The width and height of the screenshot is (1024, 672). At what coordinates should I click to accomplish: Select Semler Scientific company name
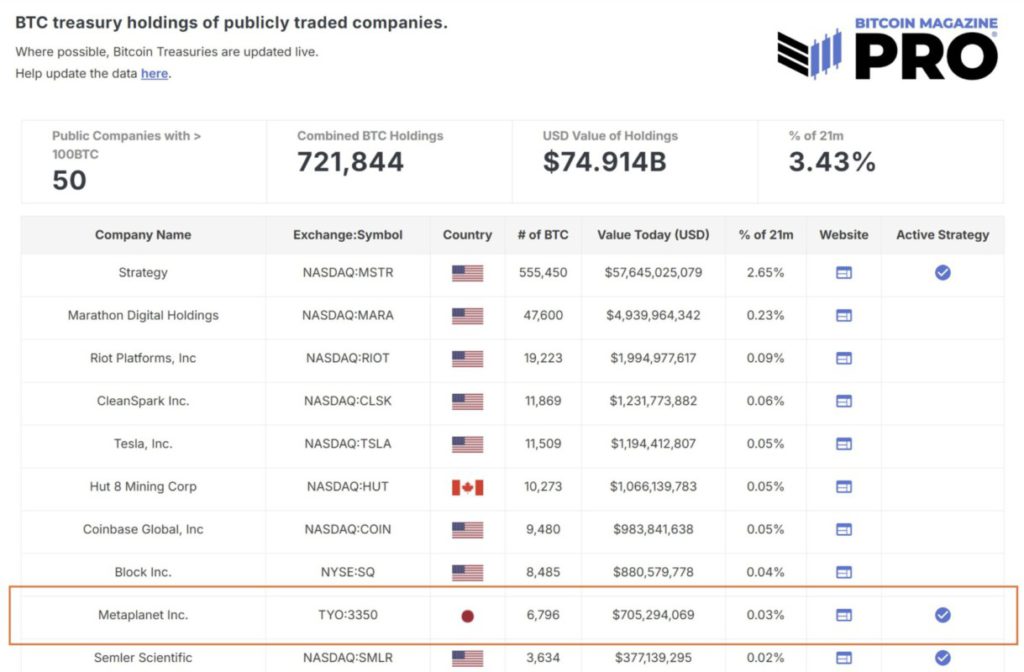click(143, 658)
